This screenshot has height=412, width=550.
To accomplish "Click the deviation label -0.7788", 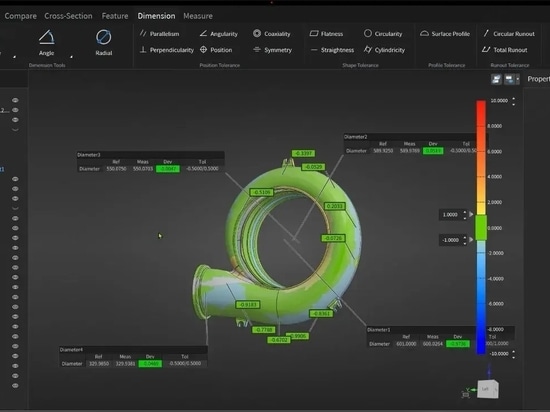I will [264, 330].
